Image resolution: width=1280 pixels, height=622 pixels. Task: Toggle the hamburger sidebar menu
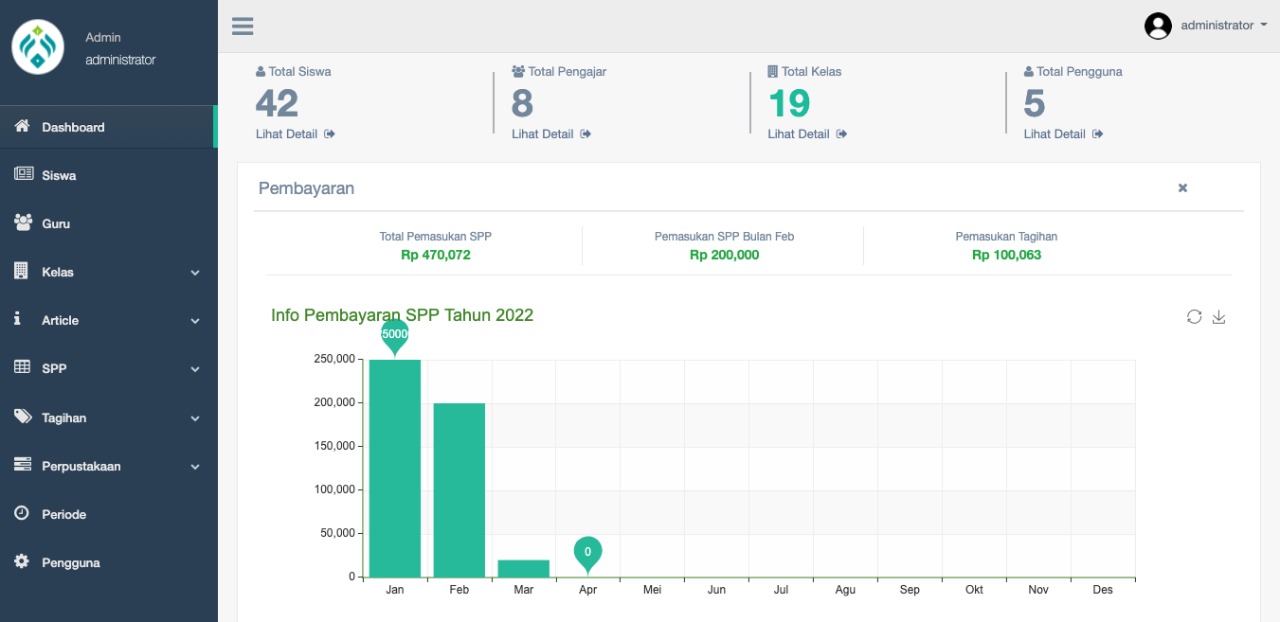(x=242, y=26)
